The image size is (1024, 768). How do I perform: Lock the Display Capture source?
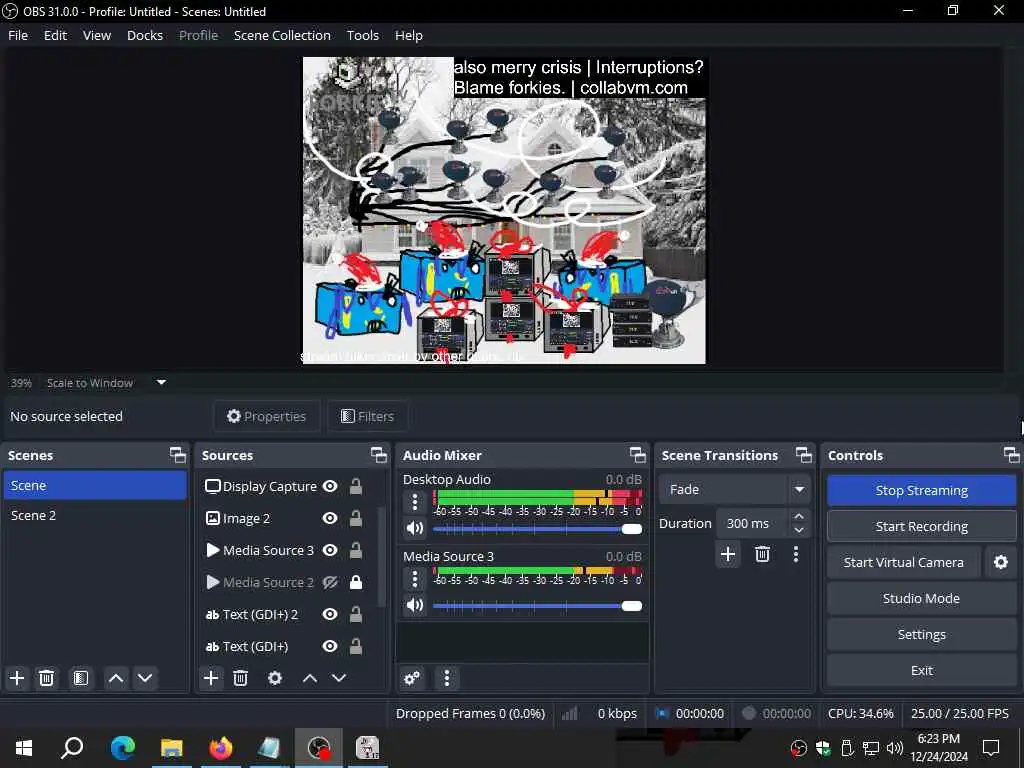pyautogui.click(x=356, y=487)
